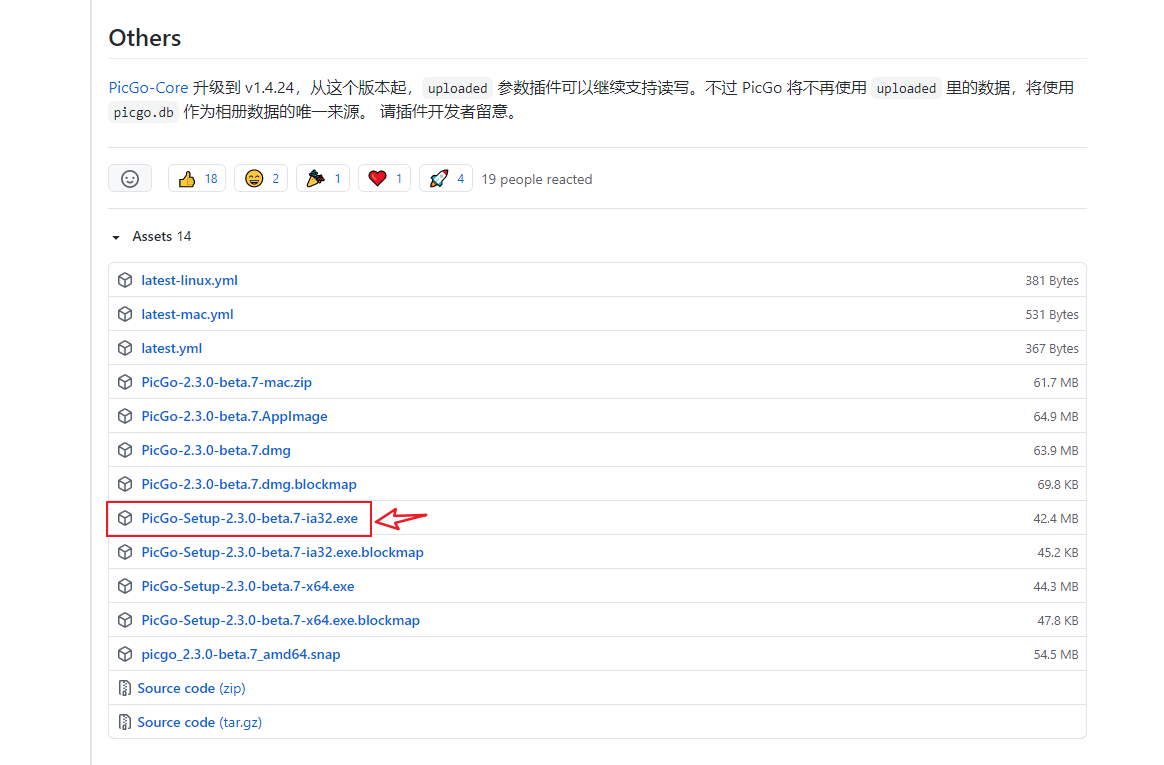Screen dimensions: 1164x765
Task: Click the 44.3 MB file size
Action: [x=1056, y=587]
